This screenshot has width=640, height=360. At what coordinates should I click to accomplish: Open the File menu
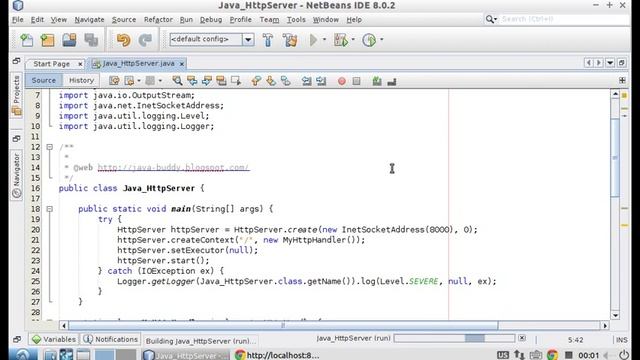coord(18,20)
